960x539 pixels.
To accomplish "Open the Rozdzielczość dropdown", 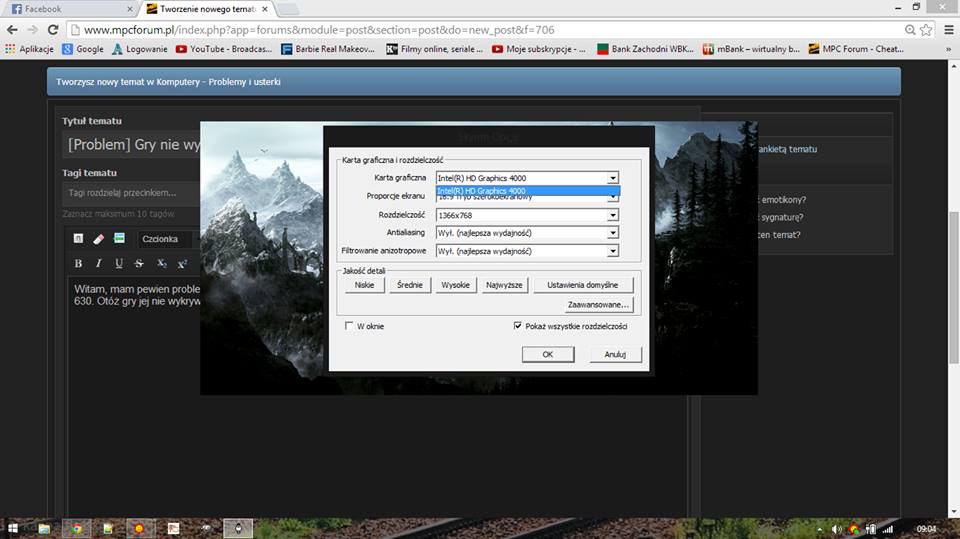I will [x=527, y=215].
